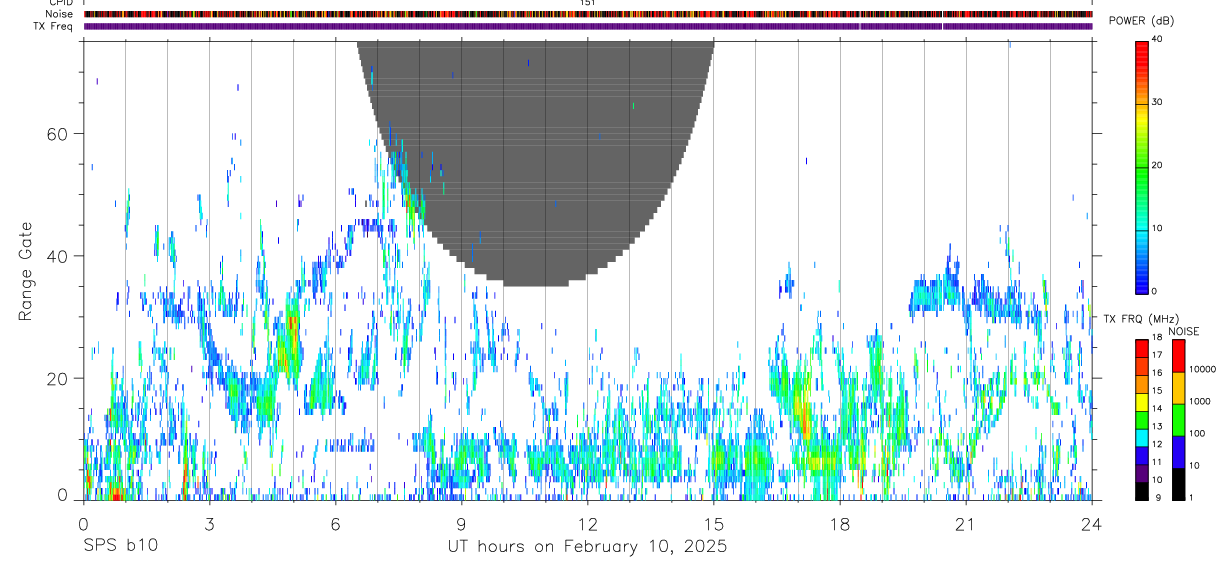Screen dimensions: 1228x567
Task: Click the 13 label on TX FRQ legend
Action: coord(1158,426)
